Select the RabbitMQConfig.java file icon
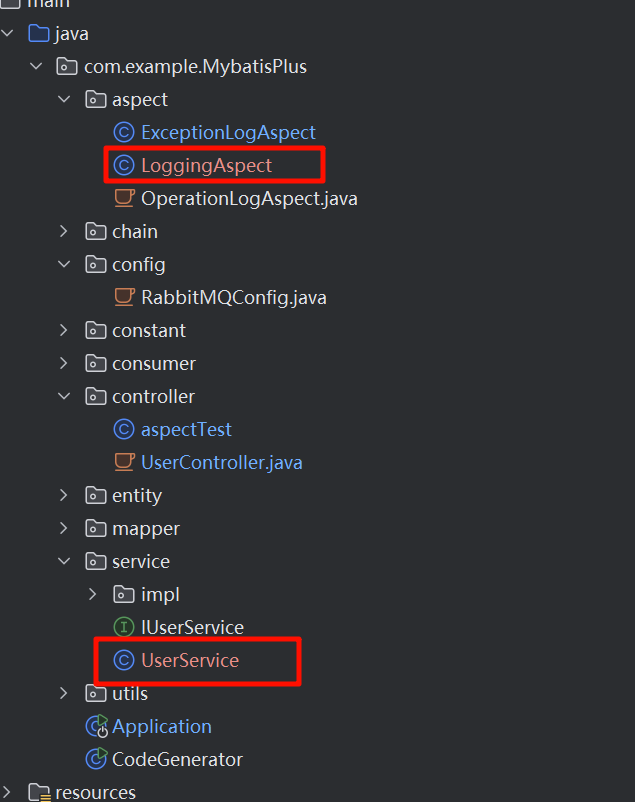Viewport: 635px width, 802px height. tap(122, 297)
